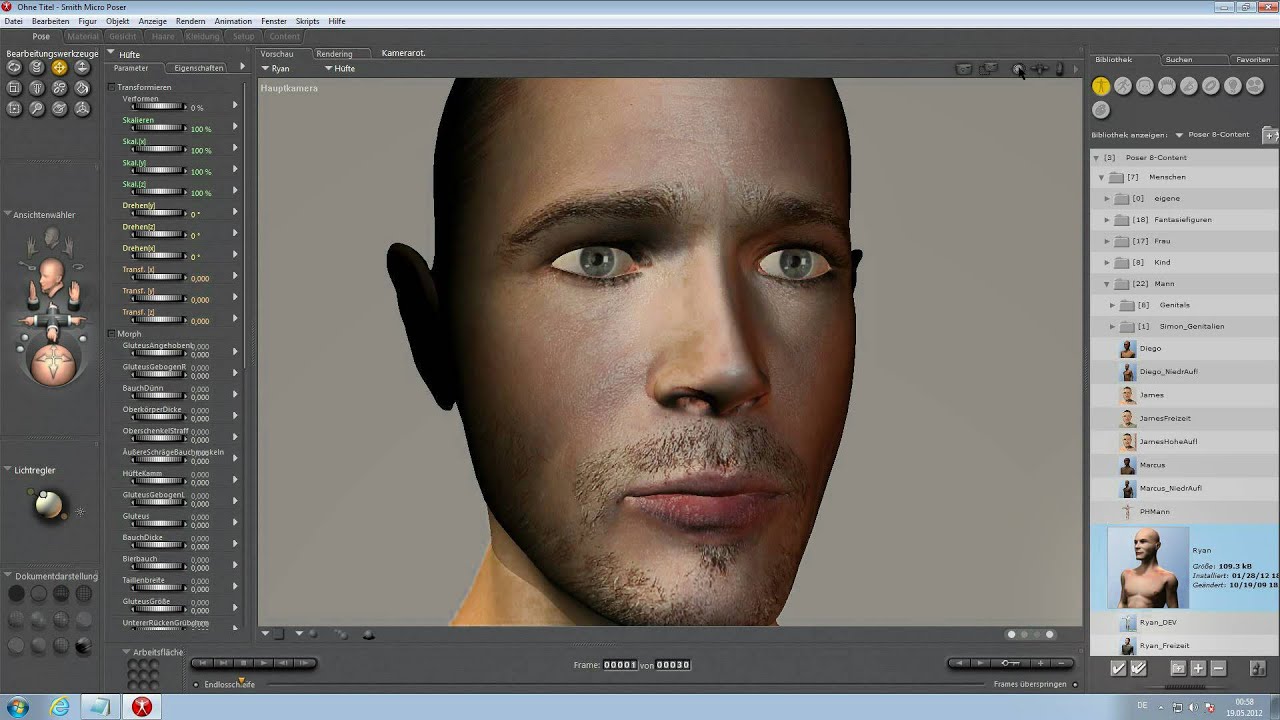Toggle the Frames überspringen option

point(1075,684)
